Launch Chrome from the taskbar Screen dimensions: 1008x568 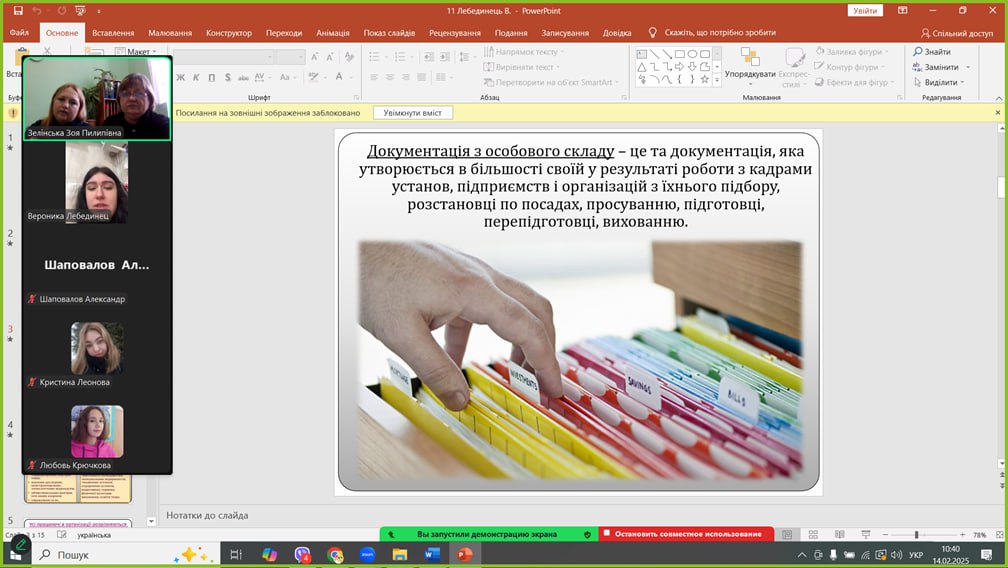click(x=335, y=554)
